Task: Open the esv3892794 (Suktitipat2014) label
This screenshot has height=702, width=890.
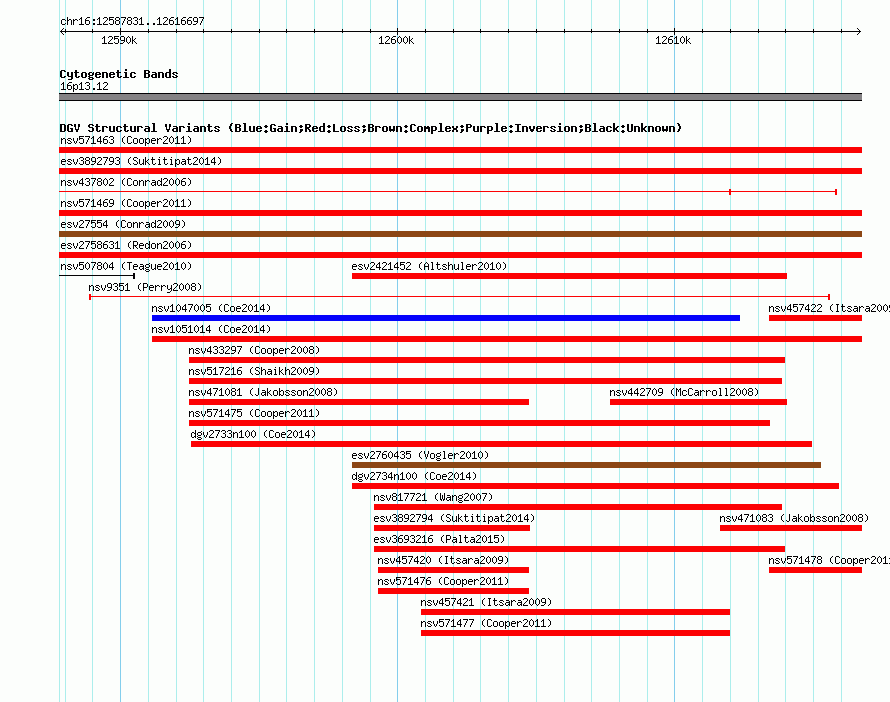Action: 454,518
